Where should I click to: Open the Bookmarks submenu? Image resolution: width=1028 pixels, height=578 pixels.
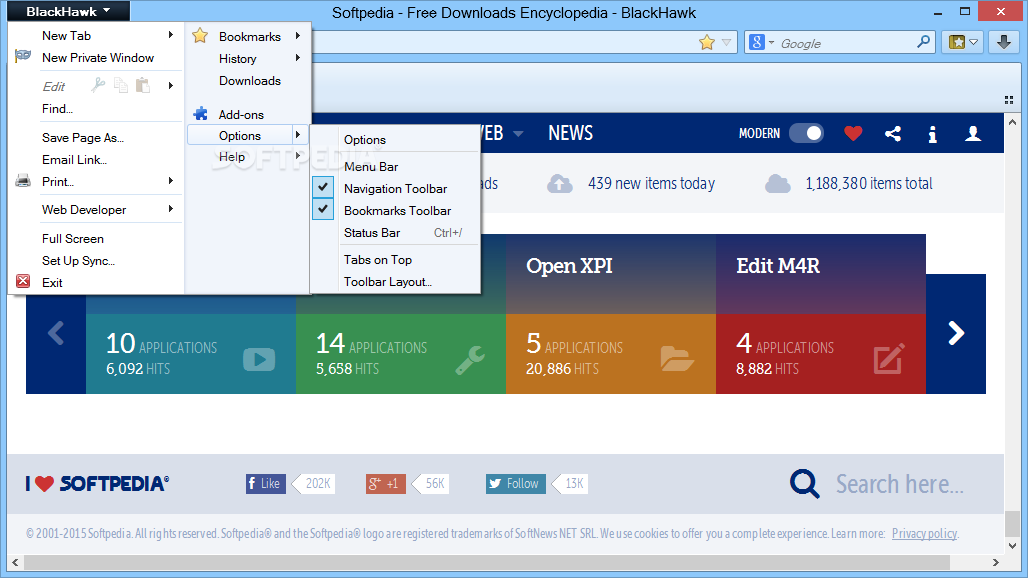[248, 37]
